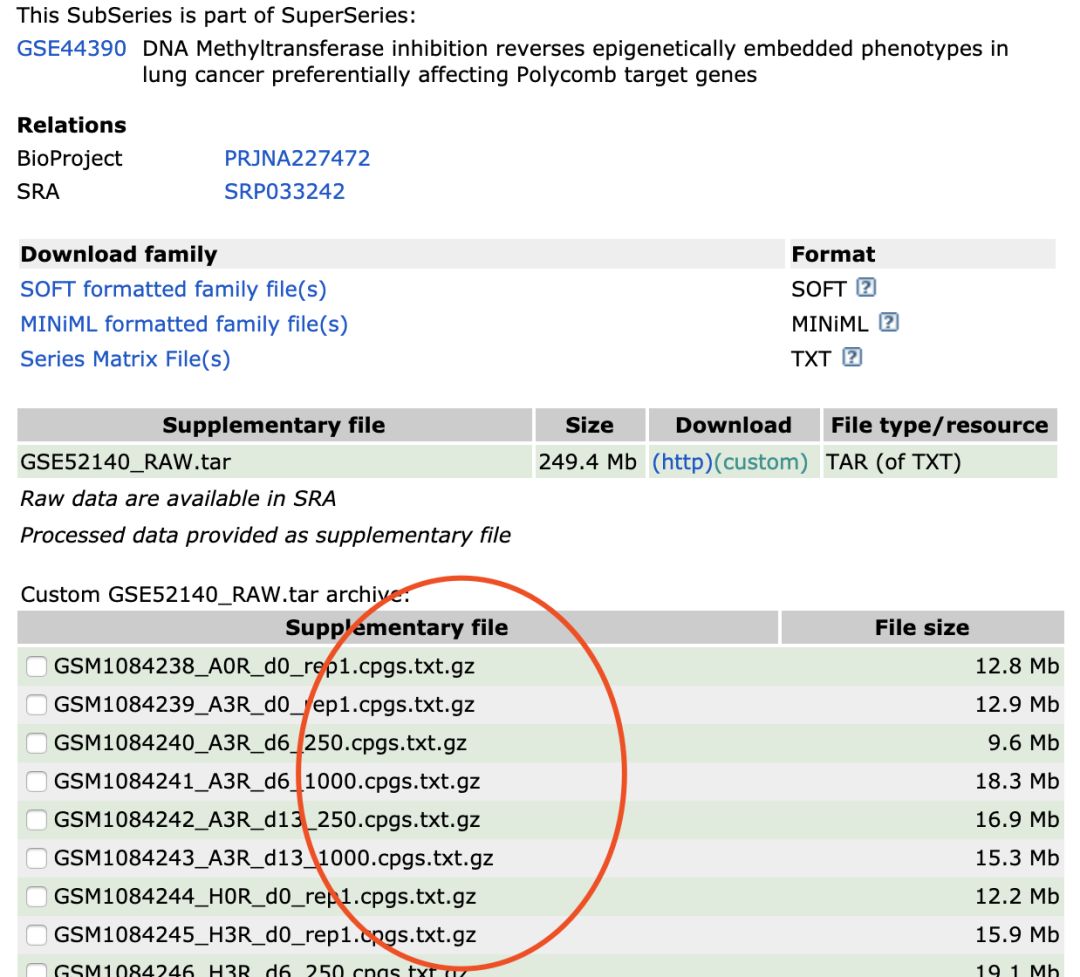Open help icon next to MINiML format

889,322
